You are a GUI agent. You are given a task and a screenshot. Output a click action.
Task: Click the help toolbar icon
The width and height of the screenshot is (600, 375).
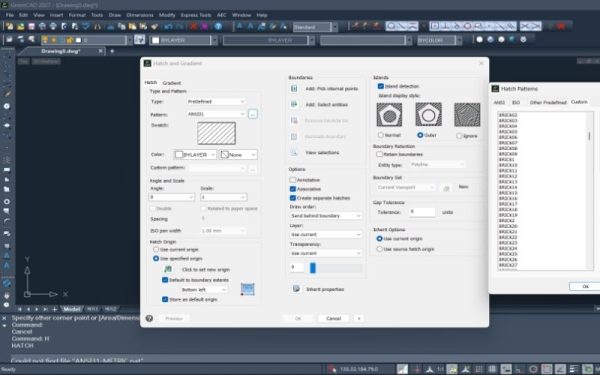[218, 26]
